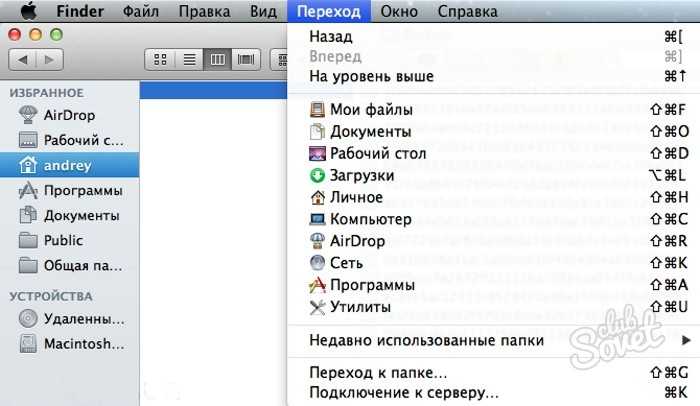The image size is (700, 406).
Task: Choose Личное in the menu
Action: tap(493, 197)
